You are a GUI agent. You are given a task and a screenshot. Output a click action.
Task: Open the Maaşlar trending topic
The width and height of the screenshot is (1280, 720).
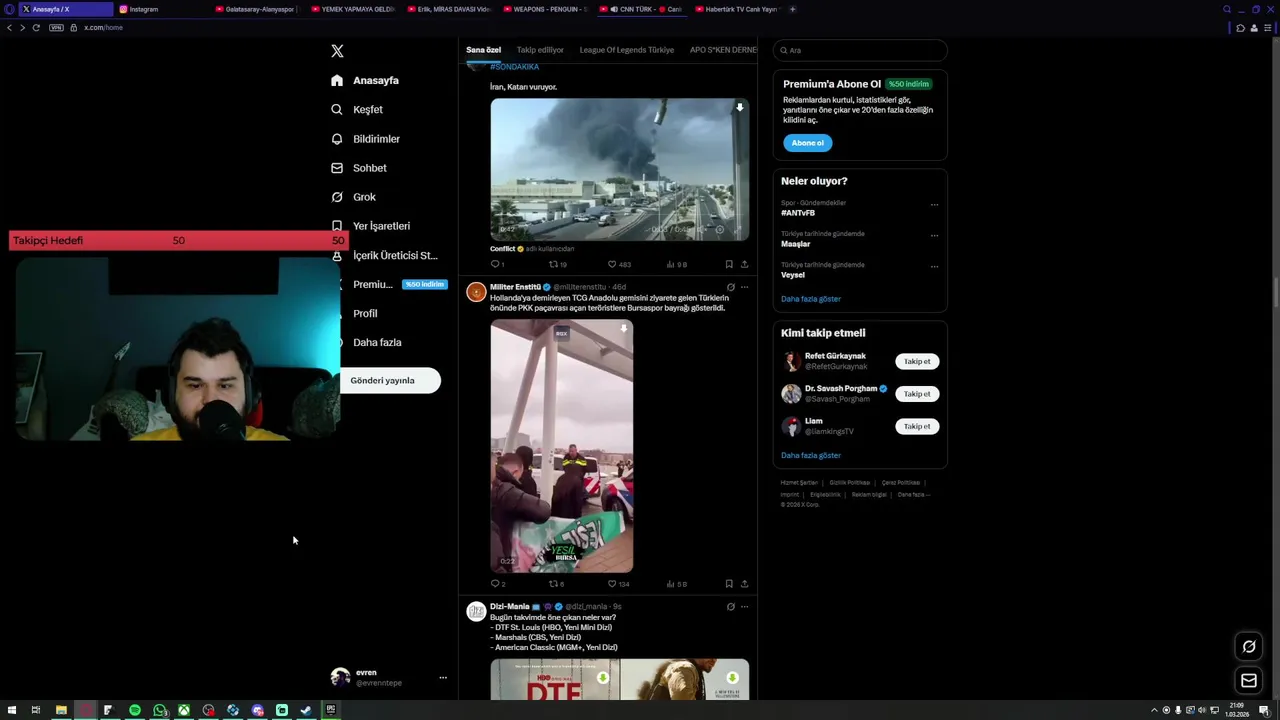coord(796,244)
